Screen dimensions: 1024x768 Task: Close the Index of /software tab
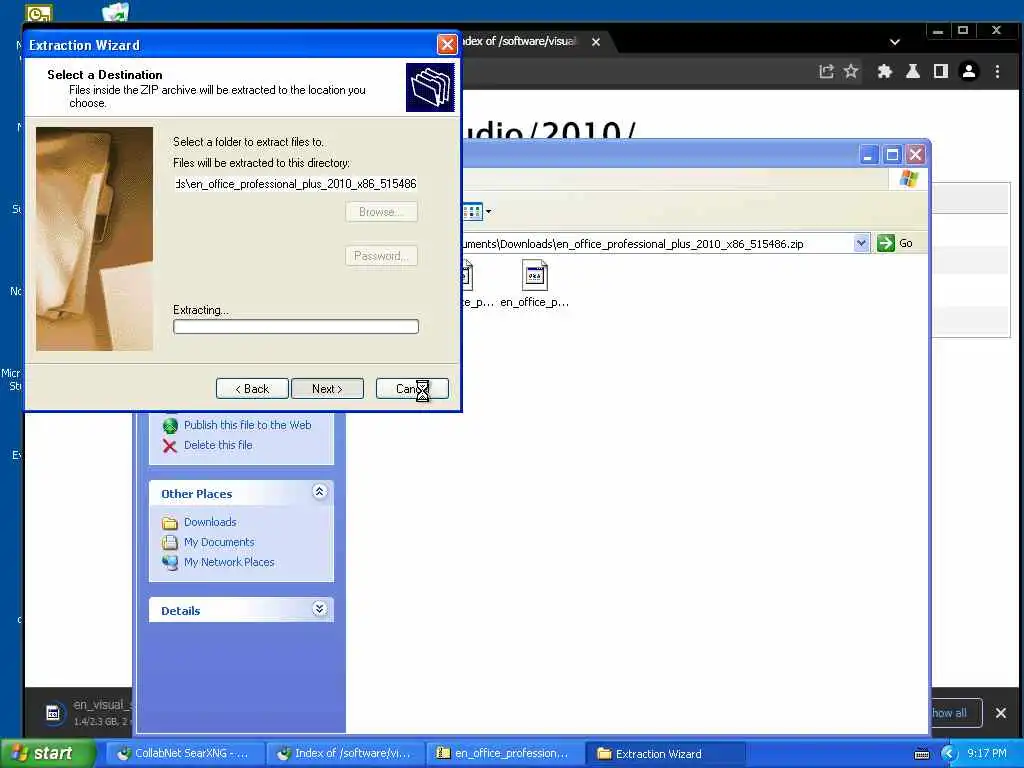tap(596, 42)
